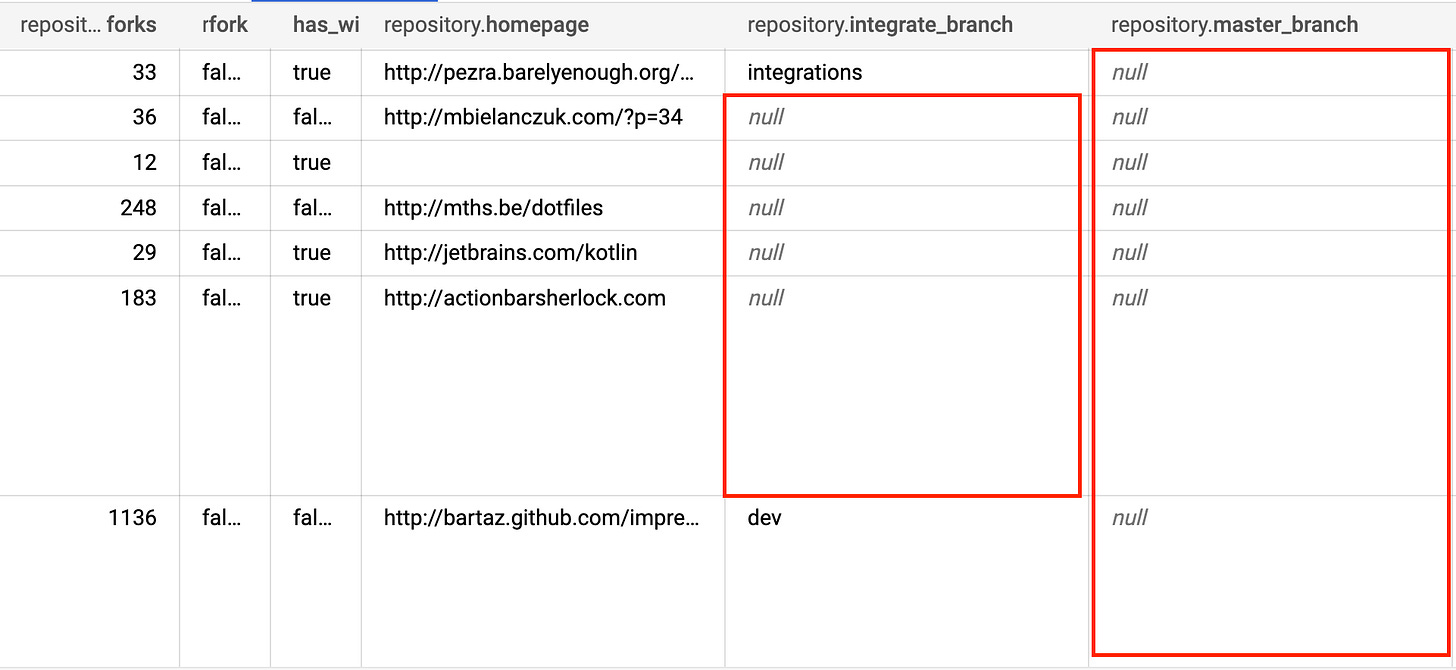Select forks value 1136

[133, 518]
